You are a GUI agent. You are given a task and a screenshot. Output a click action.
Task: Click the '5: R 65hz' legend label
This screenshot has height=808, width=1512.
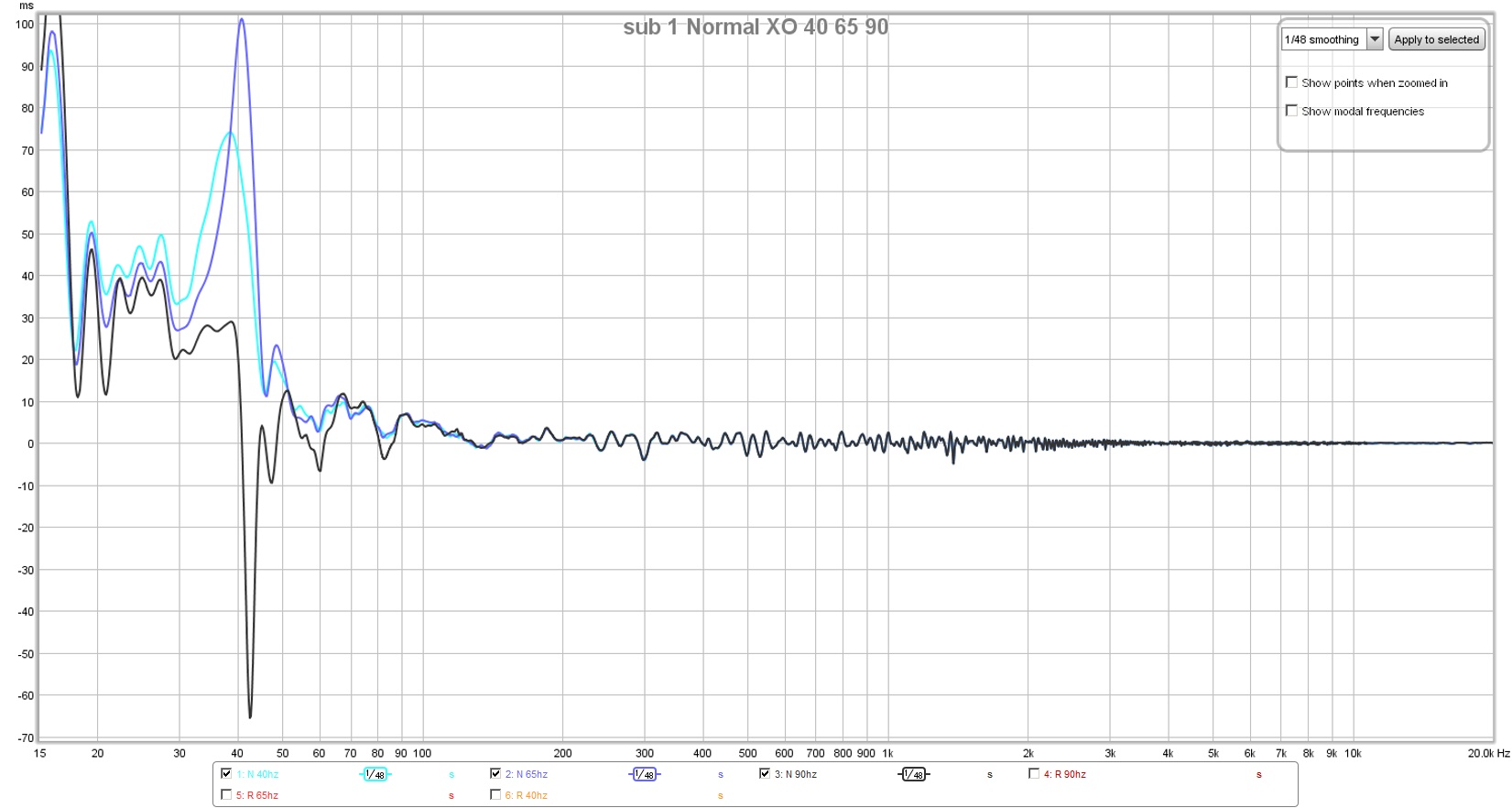(x=257, y=796)
